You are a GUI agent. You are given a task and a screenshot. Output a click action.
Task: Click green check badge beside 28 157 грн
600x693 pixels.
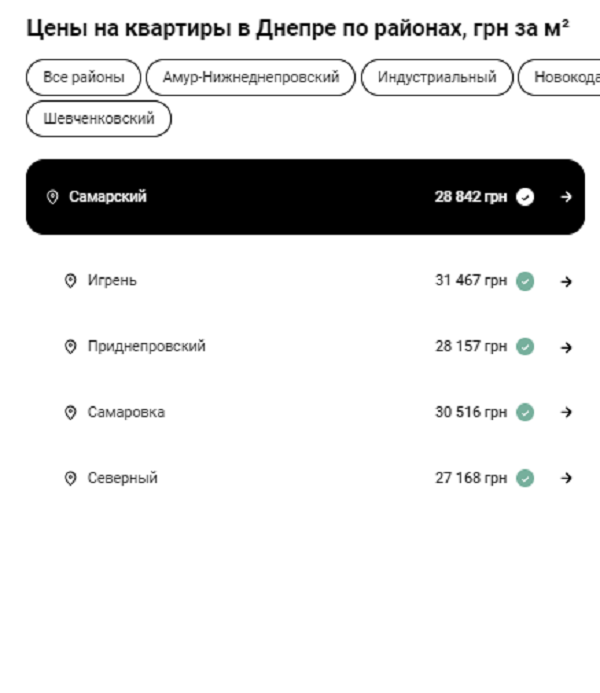tap(525, 347)
